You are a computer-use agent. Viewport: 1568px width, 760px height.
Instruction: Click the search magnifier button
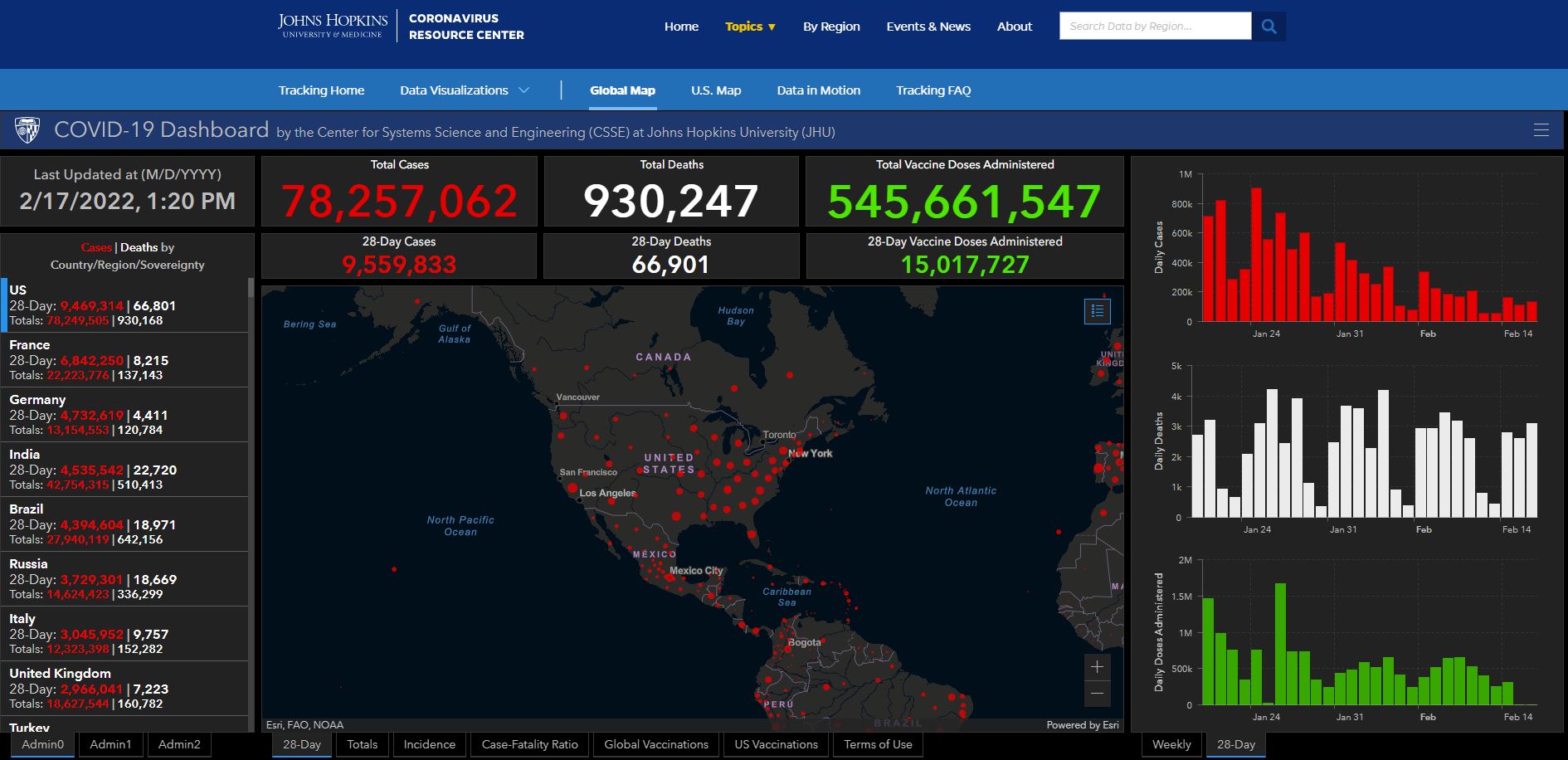[1269, 27]
